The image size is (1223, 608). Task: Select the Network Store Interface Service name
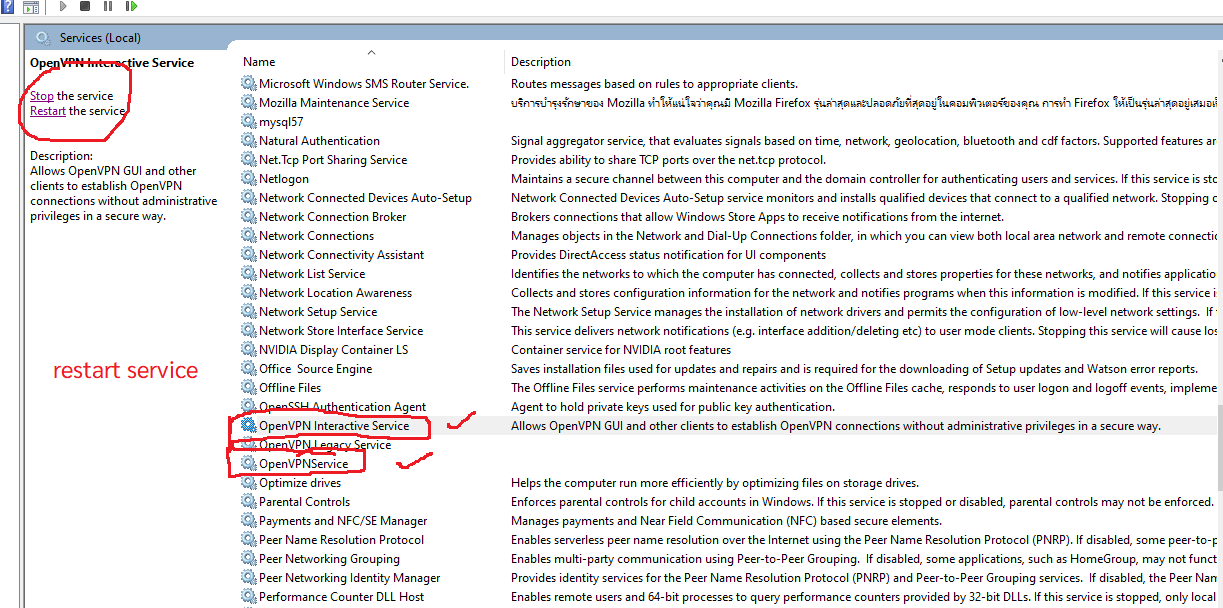click(341, 331)
